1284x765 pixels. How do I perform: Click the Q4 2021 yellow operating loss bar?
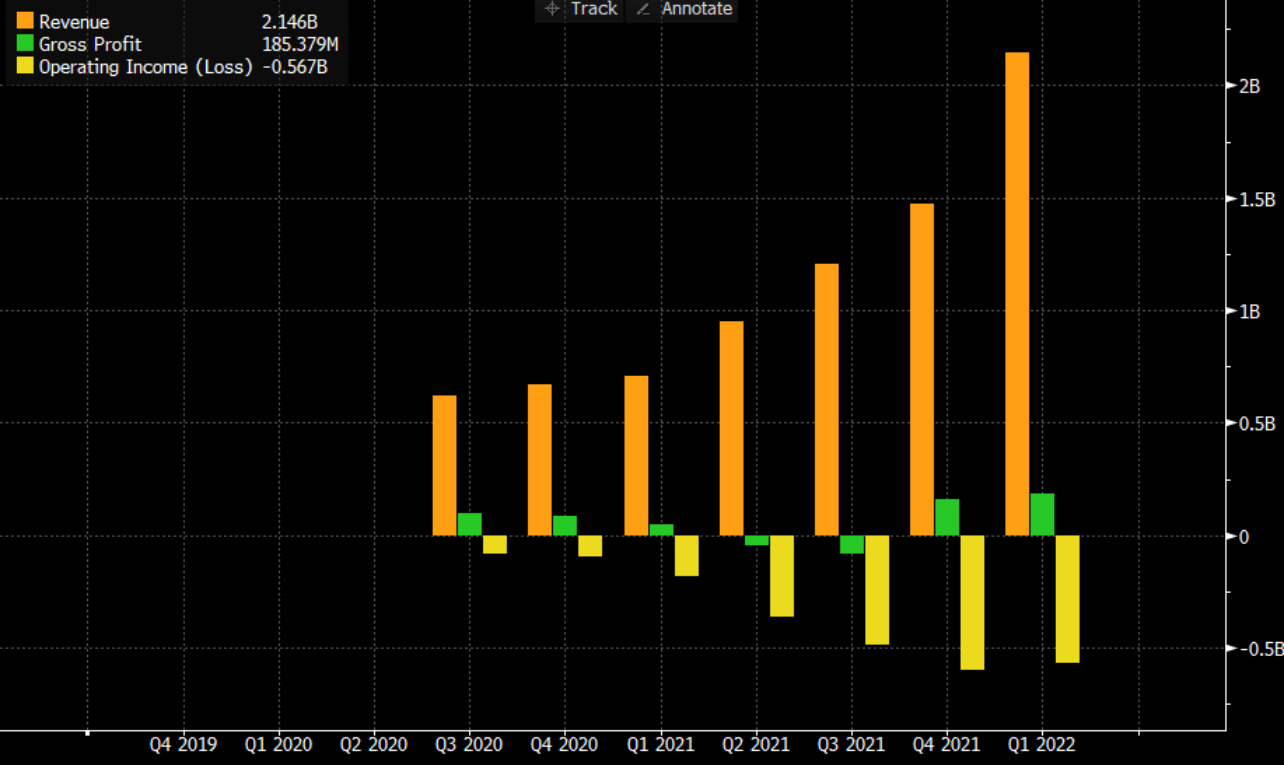[972, 602]
